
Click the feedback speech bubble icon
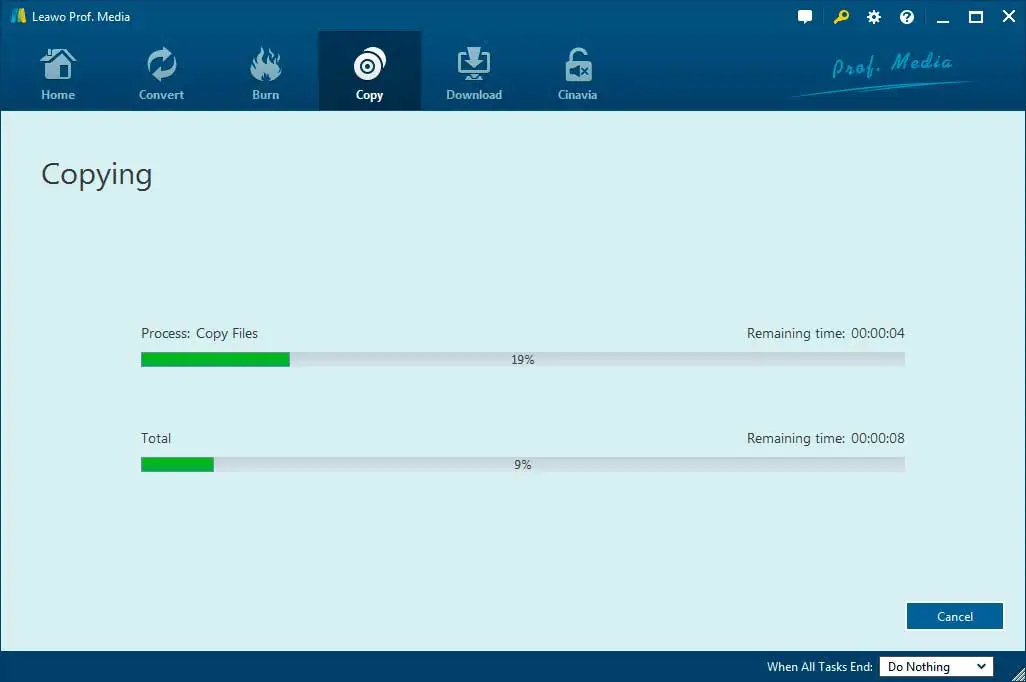(805, 17)
